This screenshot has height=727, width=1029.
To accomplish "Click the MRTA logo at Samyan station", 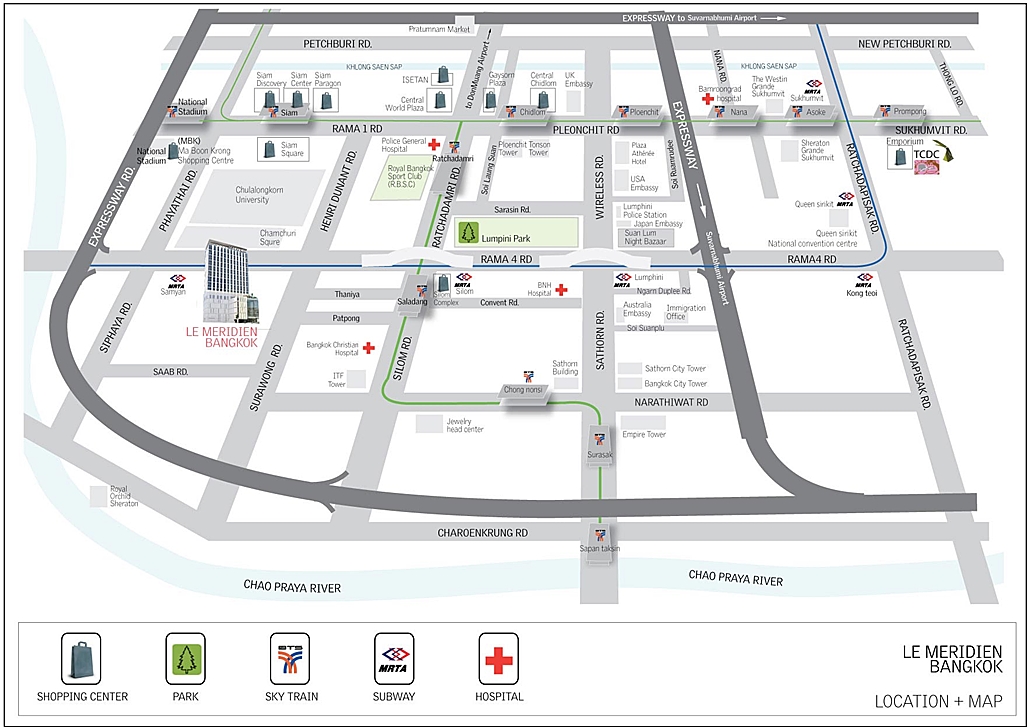I will coord(176,282).
